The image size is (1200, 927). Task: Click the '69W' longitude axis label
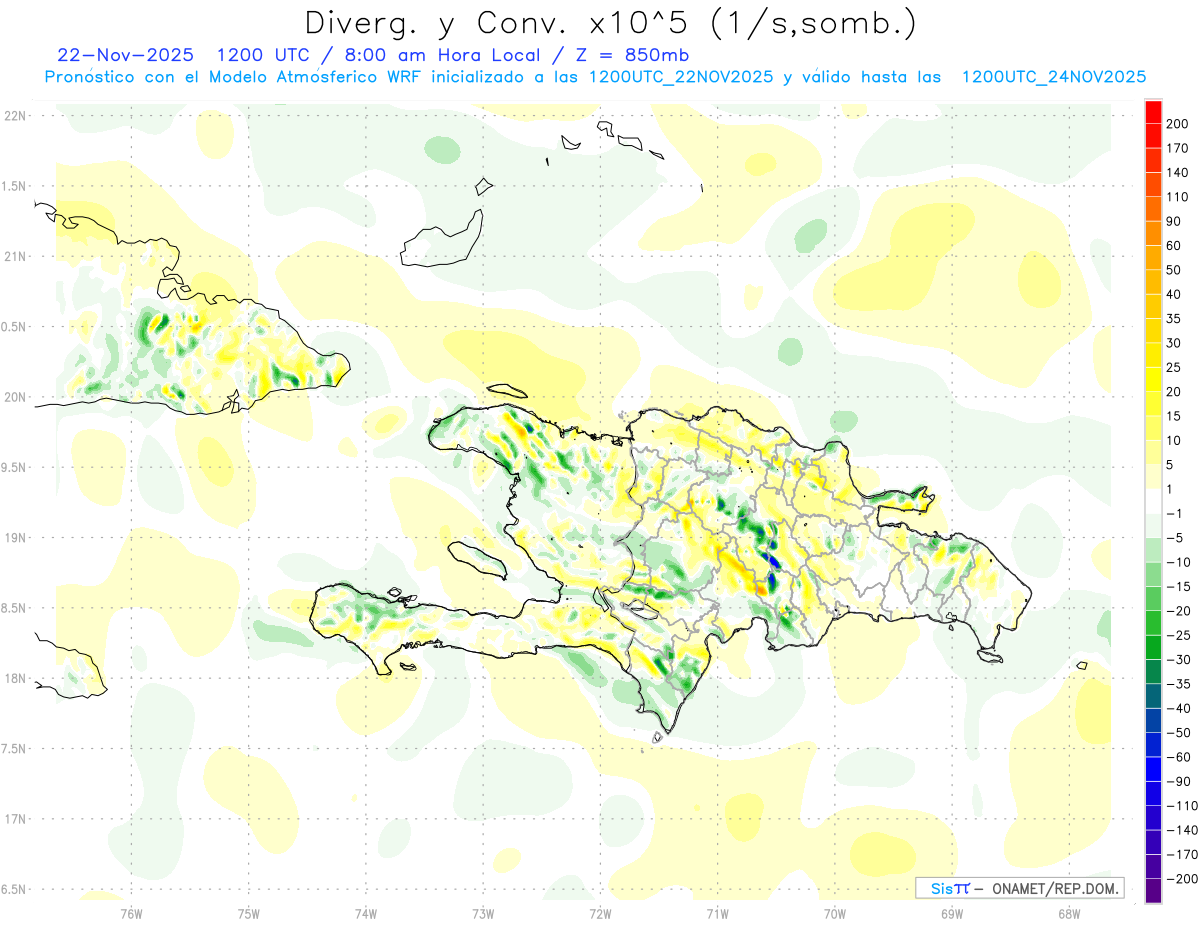click(x=952, y=913)
